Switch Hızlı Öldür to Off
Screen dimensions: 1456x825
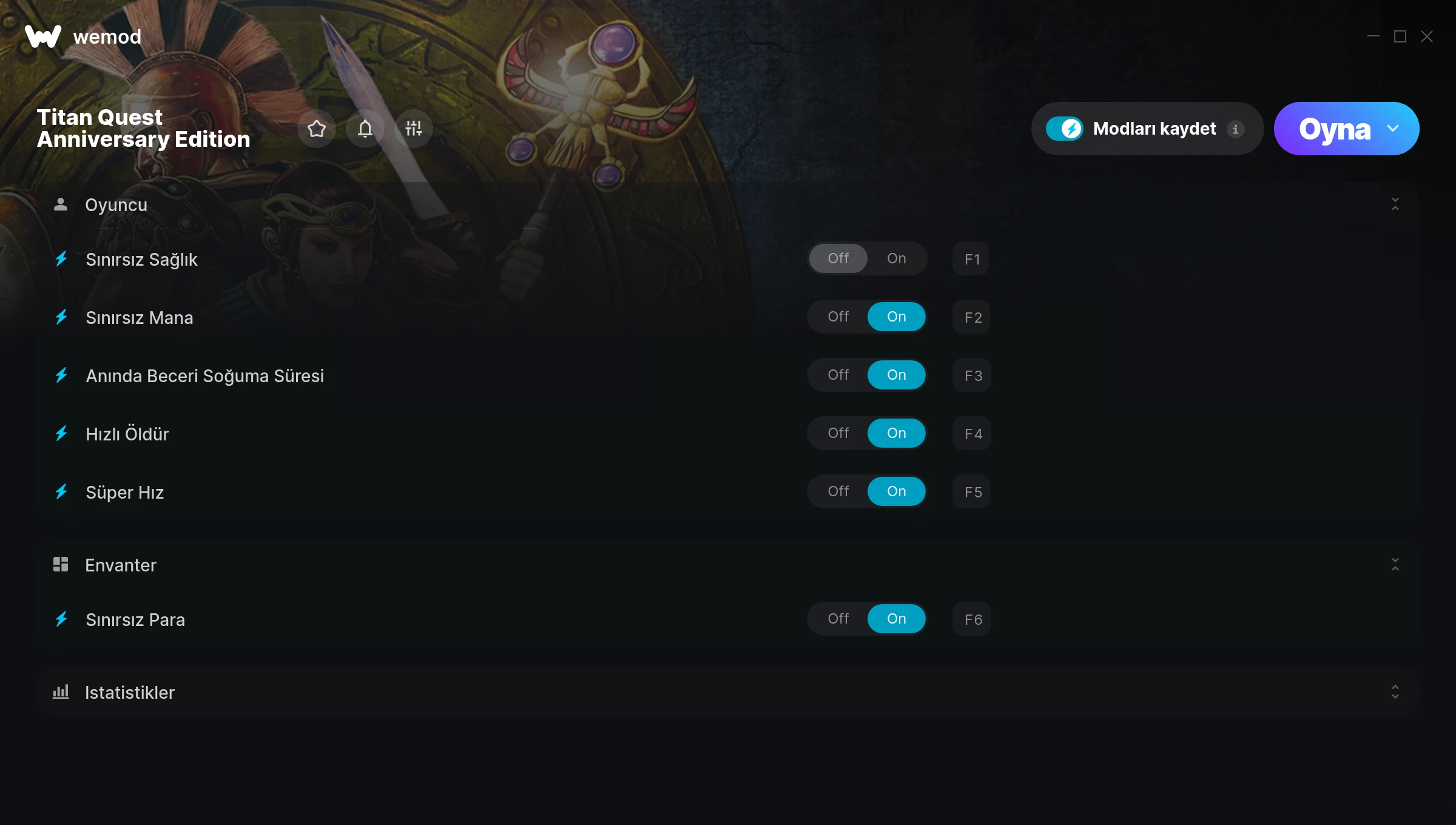838,433
